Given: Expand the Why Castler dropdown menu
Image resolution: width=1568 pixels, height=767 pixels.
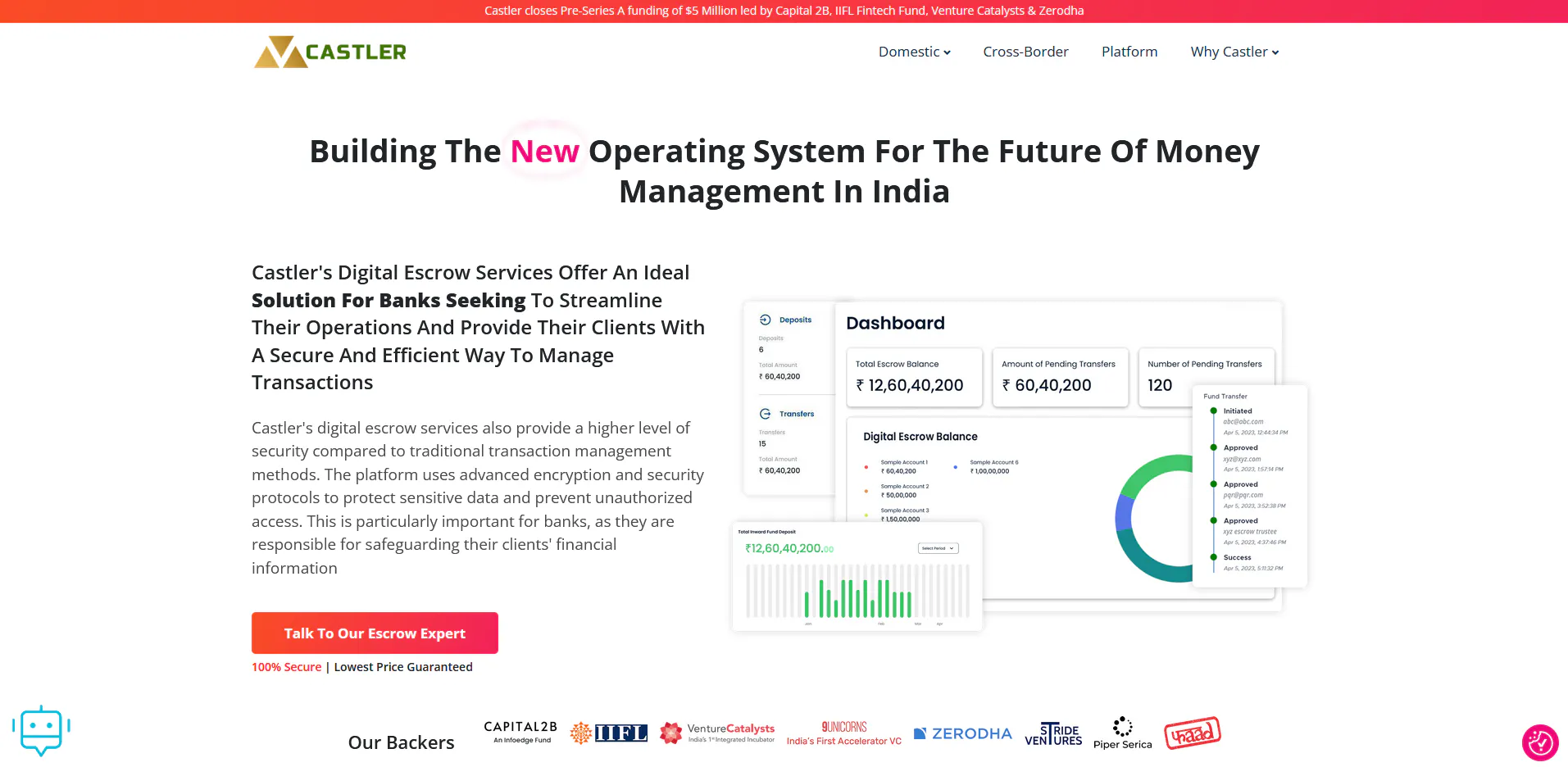Looking at the screenshot, I should click(1235, 52).
